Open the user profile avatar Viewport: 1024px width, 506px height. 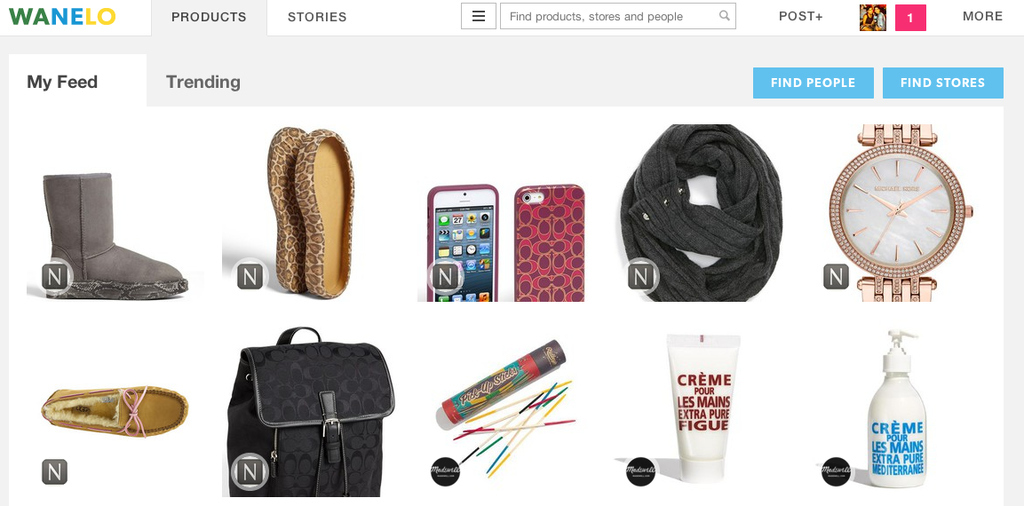(x=872, y=18)
